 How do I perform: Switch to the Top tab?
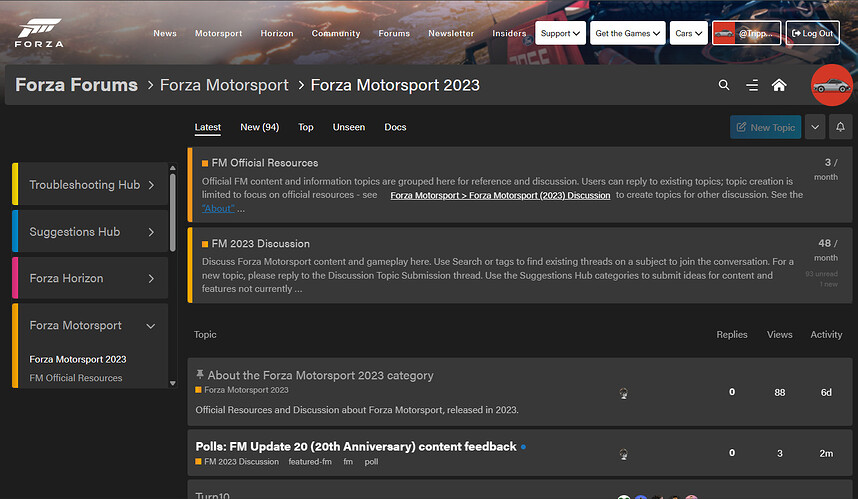(x=305, y=127)
